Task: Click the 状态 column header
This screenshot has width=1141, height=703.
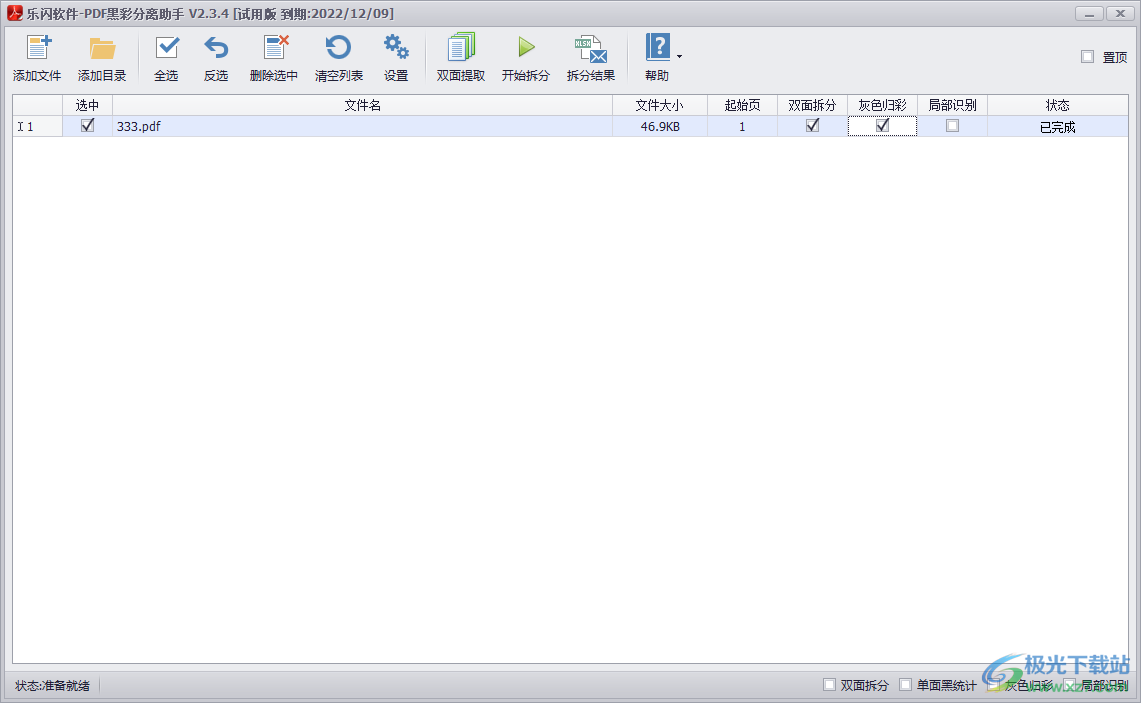Action: click(1057, 106)
